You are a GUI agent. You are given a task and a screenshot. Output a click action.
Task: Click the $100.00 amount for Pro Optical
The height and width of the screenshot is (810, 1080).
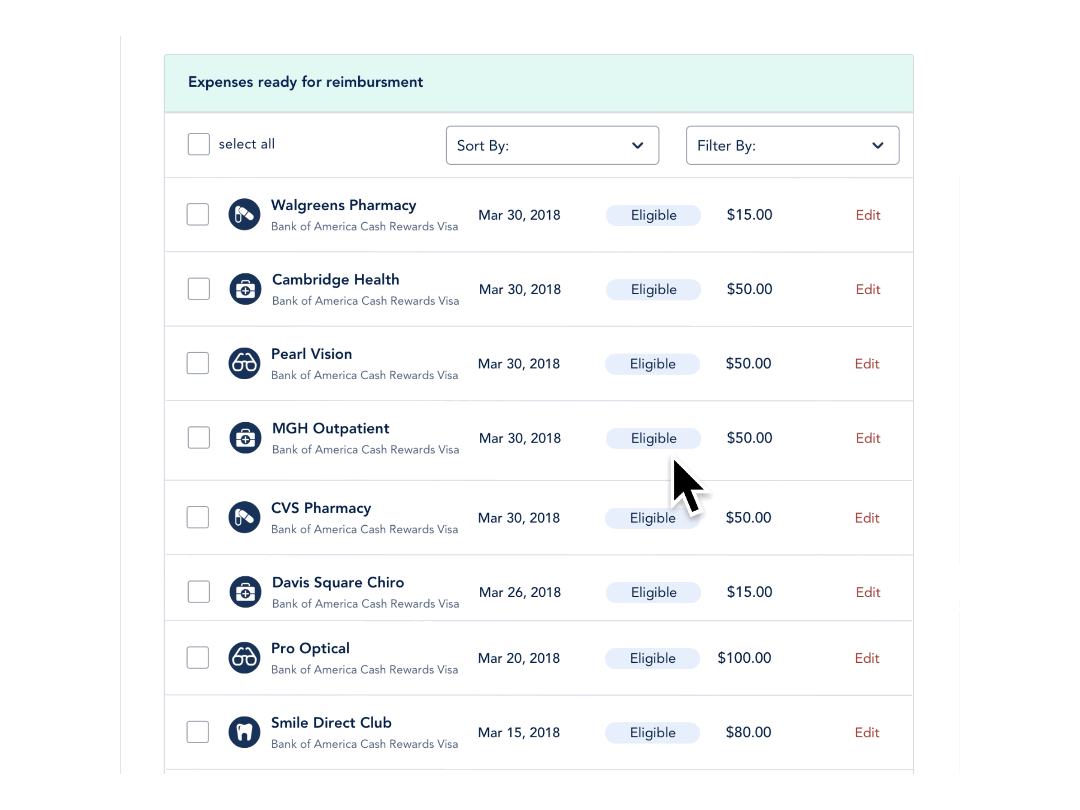click(x=745, y=658)
